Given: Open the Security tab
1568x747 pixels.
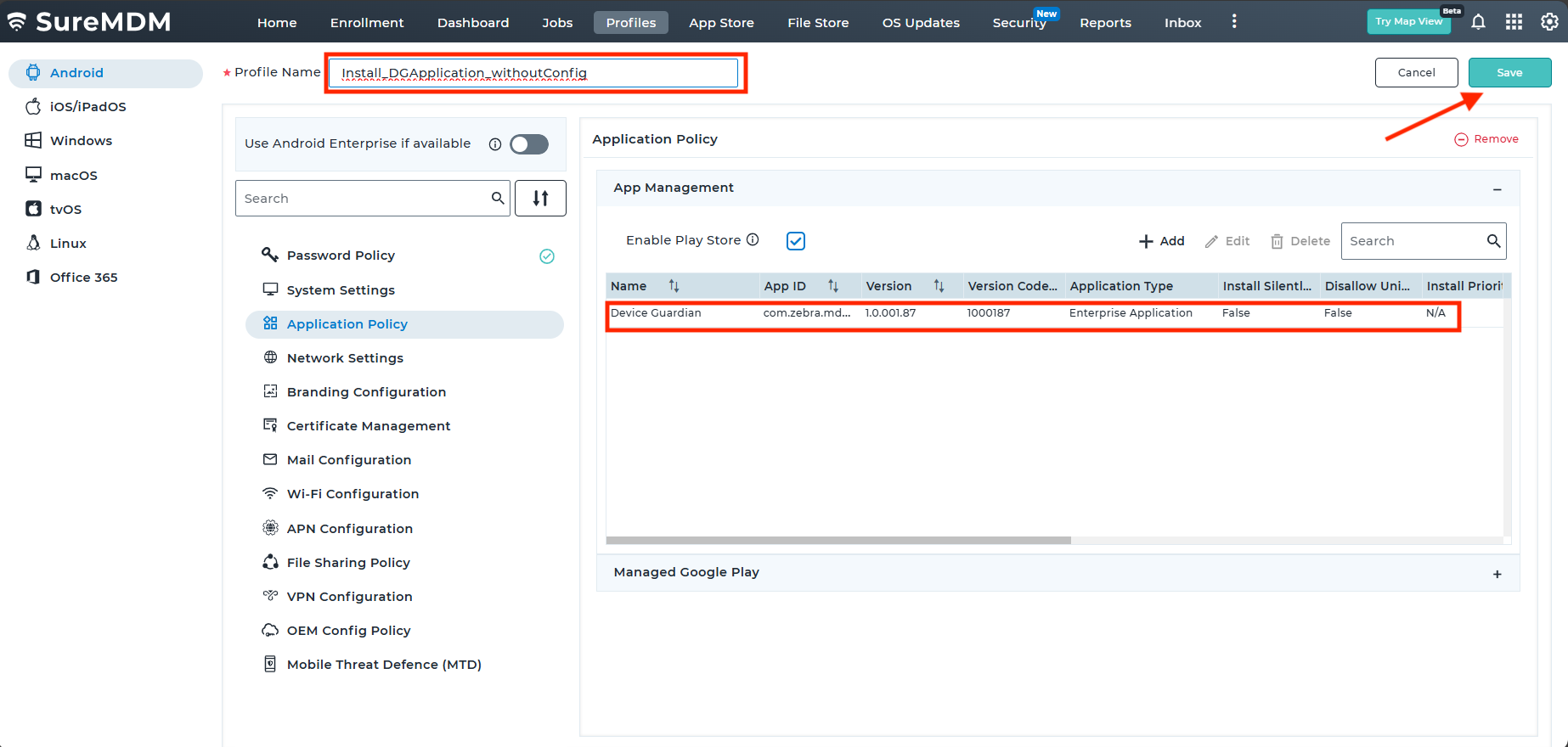Looking at the screenshot, I should [x=1019, y=23].
